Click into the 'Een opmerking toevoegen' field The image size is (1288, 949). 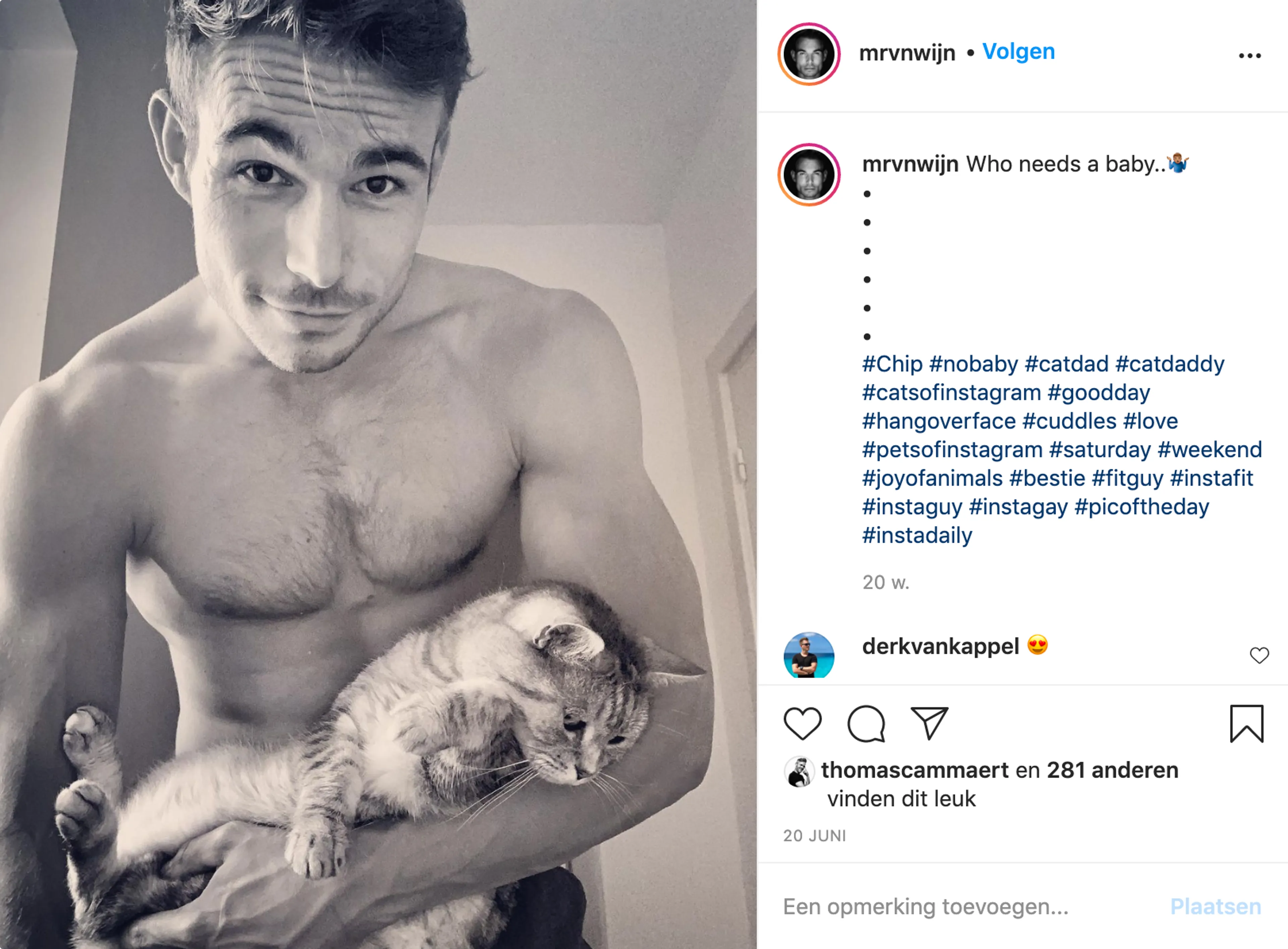click(970, 906)
